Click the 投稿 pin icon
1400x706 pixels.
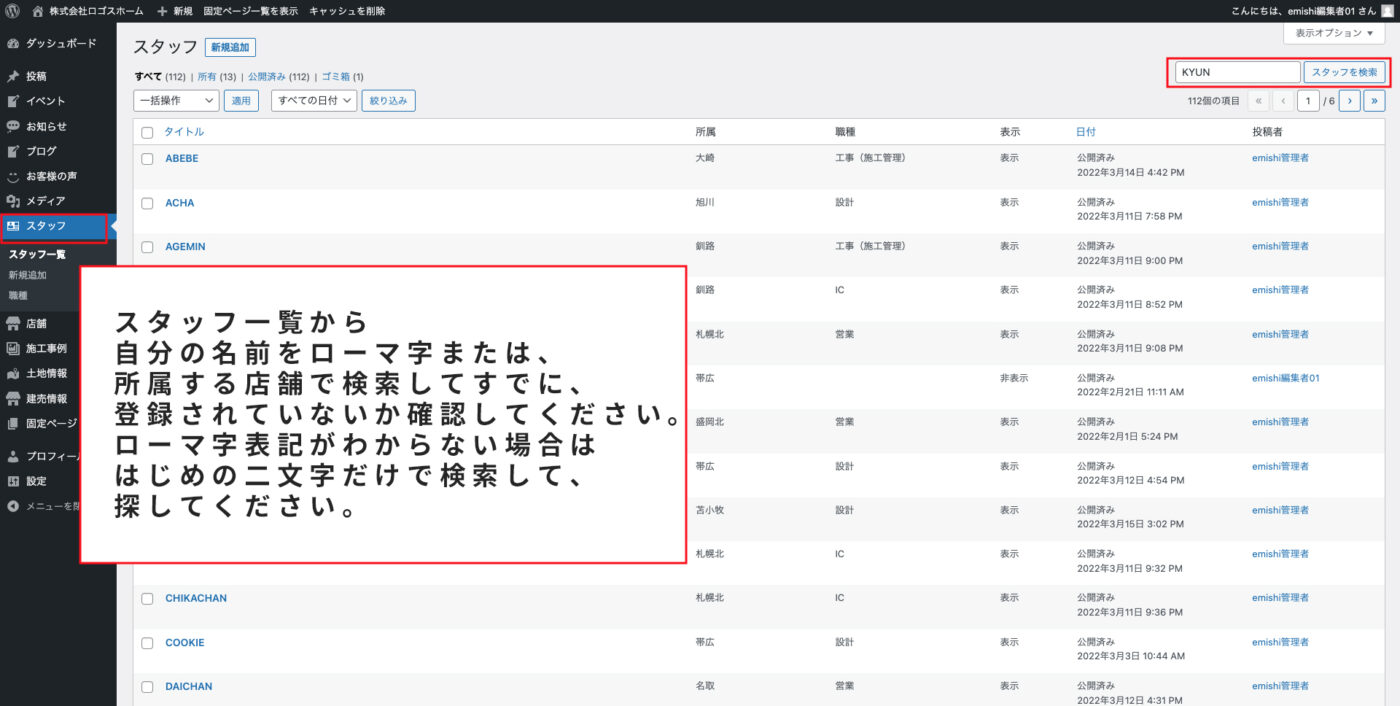point(13,76)
